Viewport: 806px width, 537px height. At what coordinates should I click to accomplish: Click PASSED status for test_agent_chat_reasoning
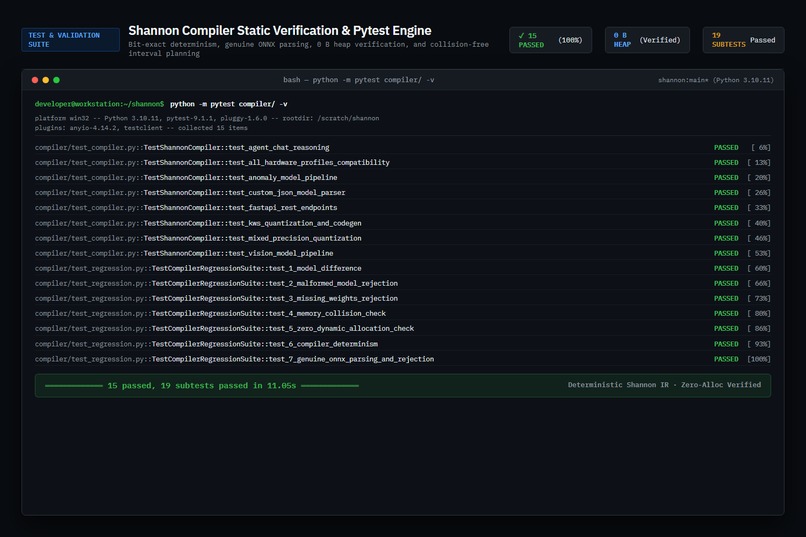coord(726,147)
